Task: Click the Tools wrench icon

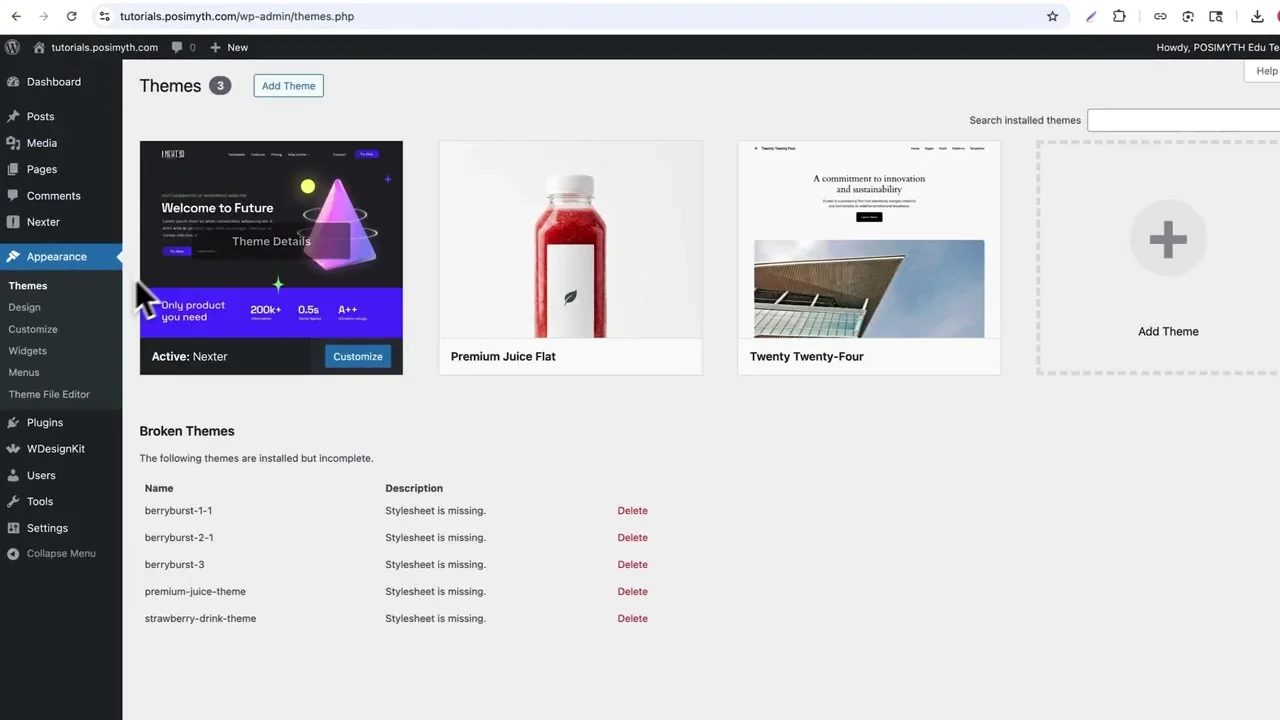Action: (x=13, y=502)
